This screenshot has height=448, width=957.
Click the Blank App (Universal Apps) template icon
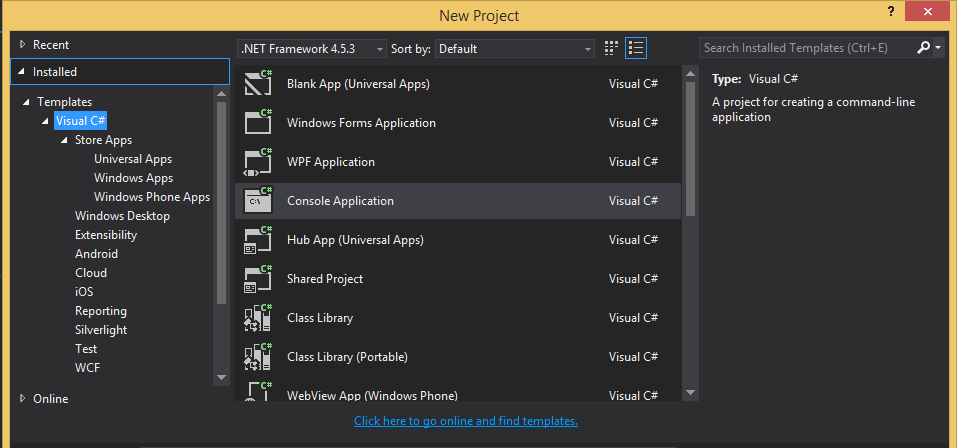click(258, 83)
